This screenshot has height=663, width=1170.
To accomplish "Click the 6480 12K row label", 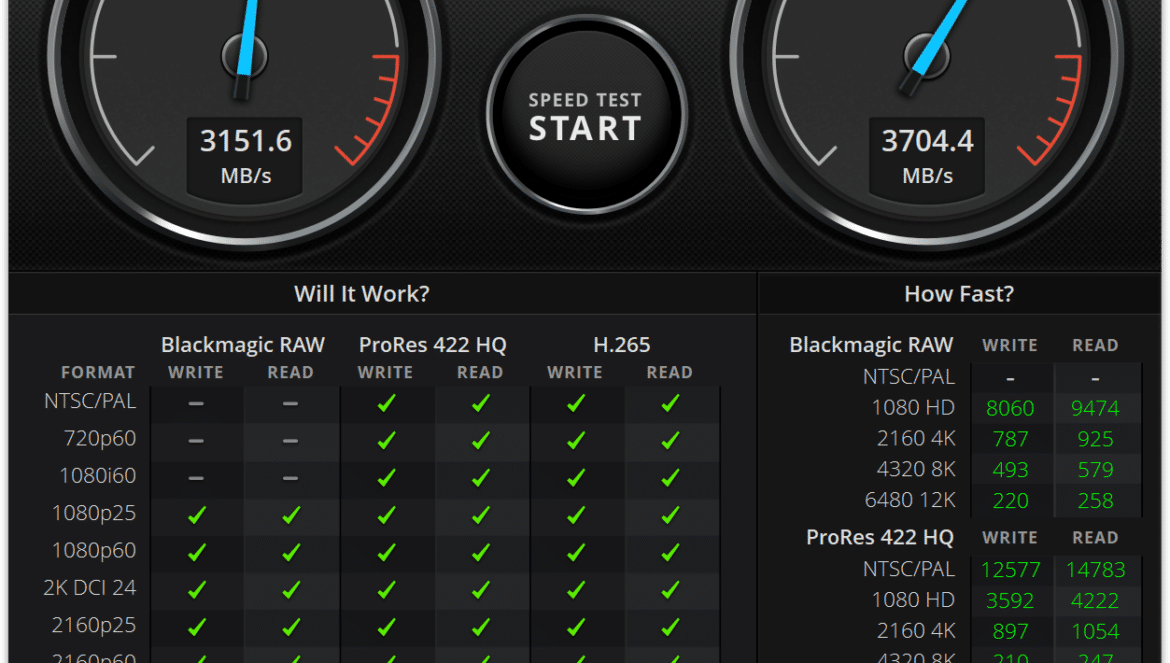I will coord(910,500).
